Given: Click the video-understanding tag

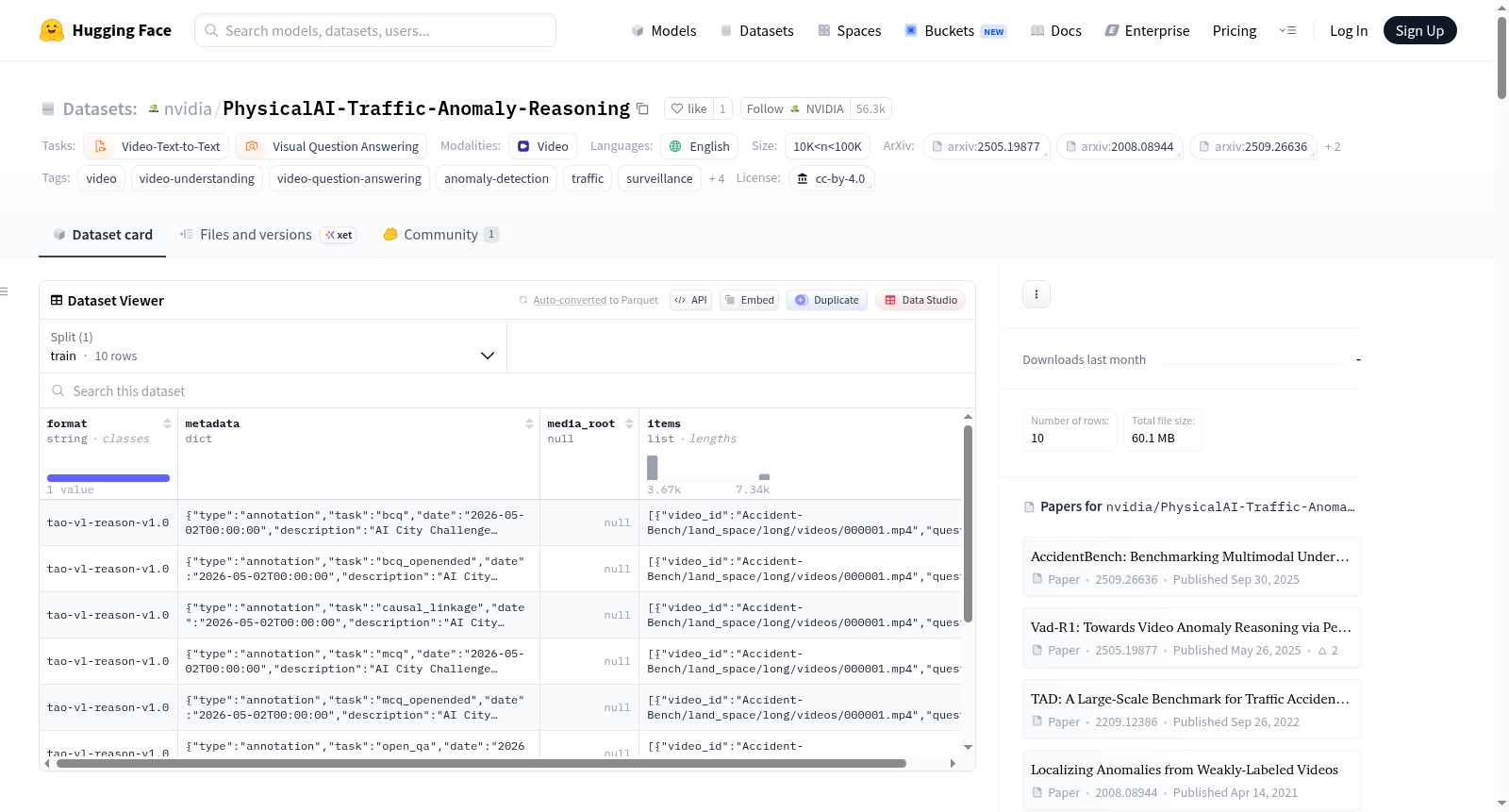Looking at the screenshot, I should click(x=197, y=178).
